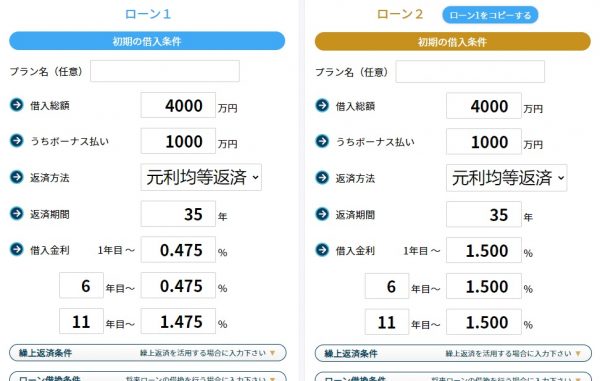Select Loan 2 borrowing amount field showing 4000
Screen dimensions: 600x381
click(484, 106)
